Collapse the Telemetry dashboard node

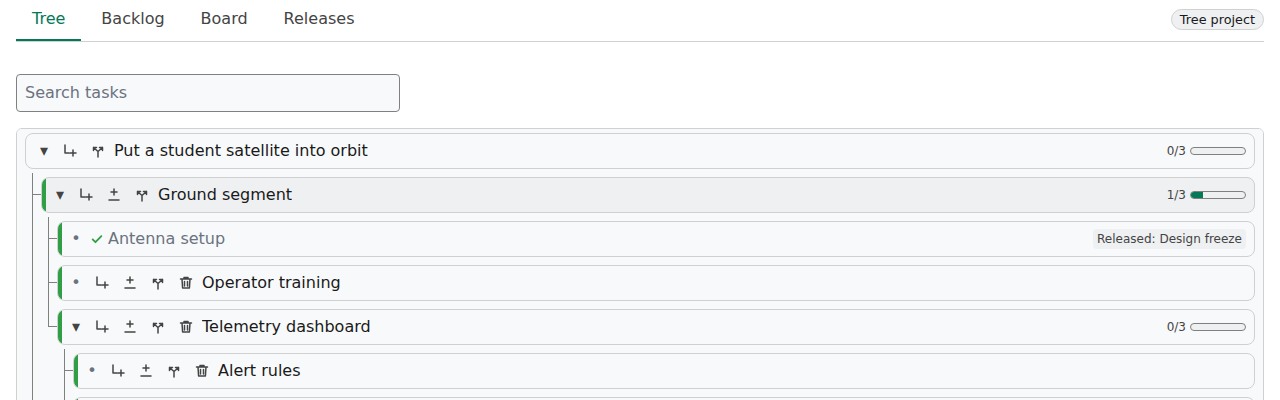[76, 327]
